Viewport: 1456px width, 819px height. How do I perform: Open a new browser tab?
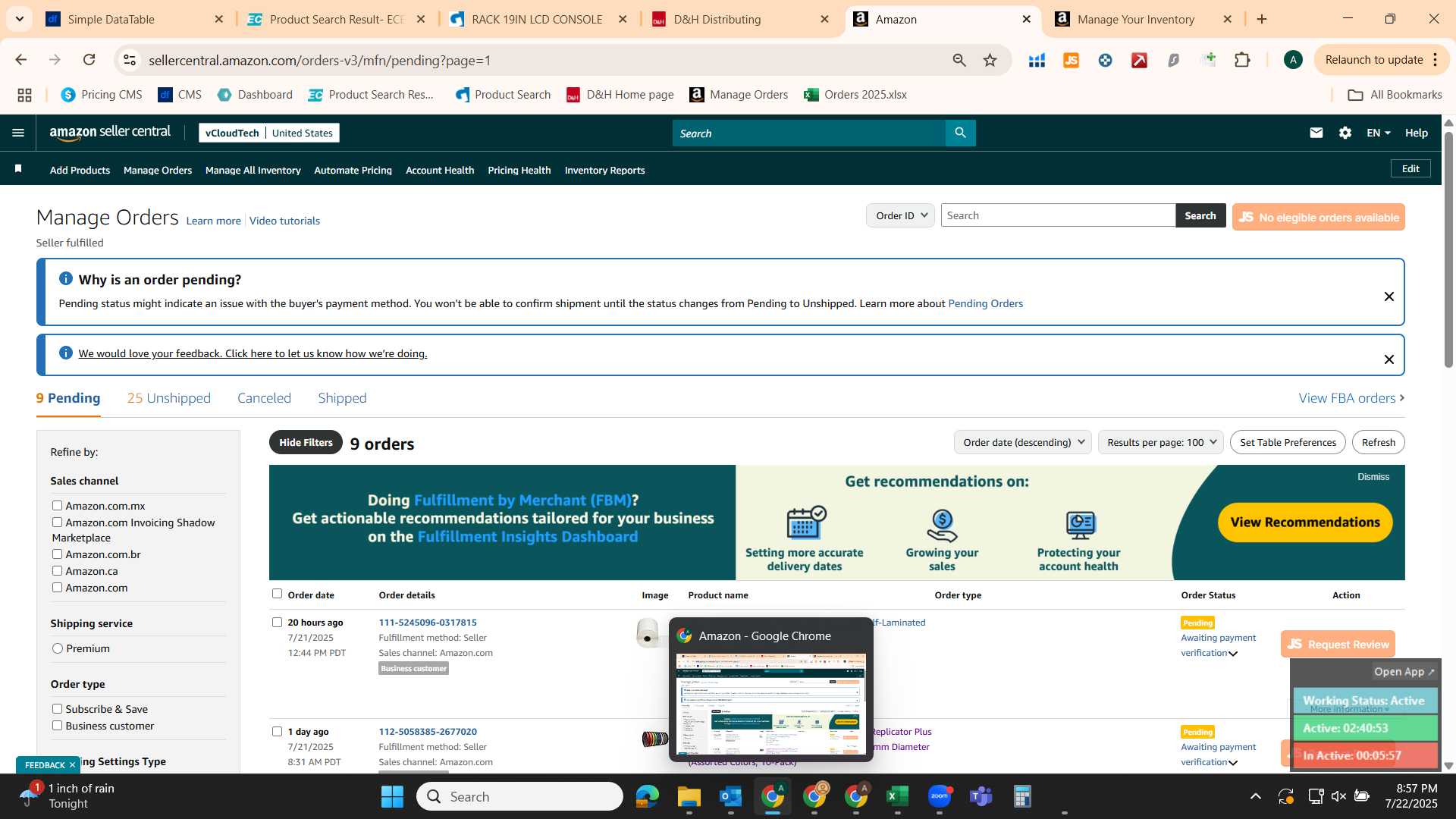coord(1262,19)
